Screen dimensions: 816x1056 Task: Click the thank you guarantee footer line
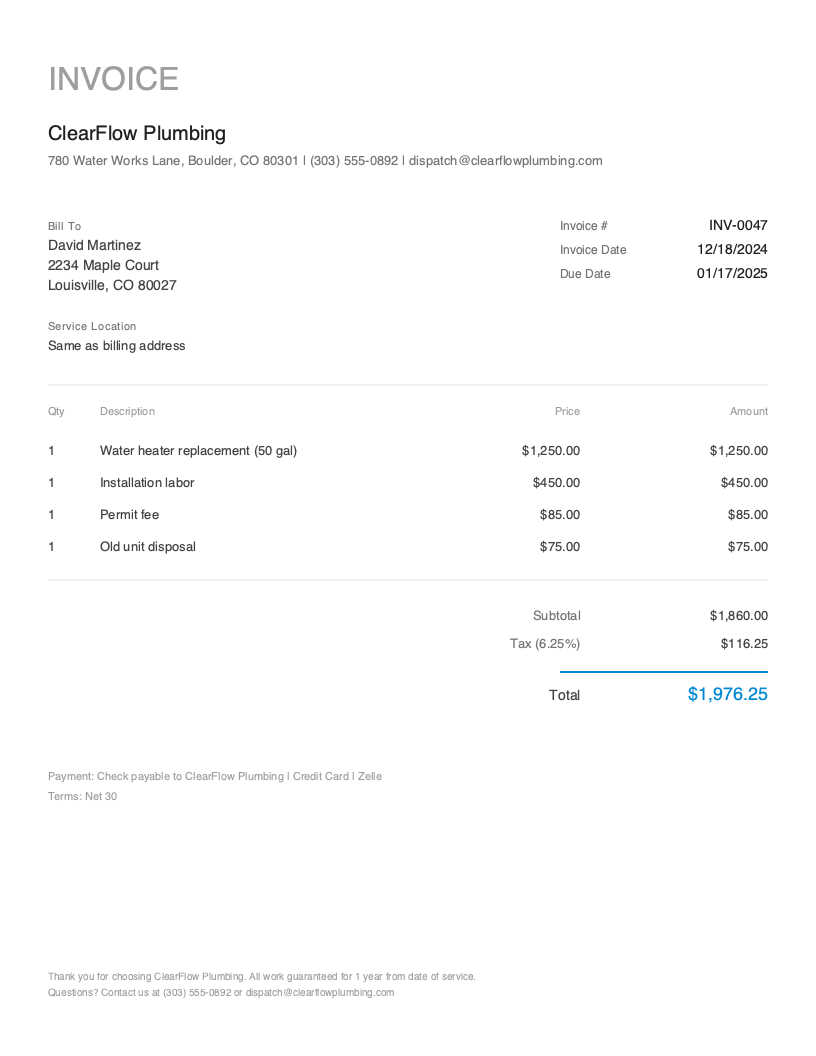tap(262, 977)
